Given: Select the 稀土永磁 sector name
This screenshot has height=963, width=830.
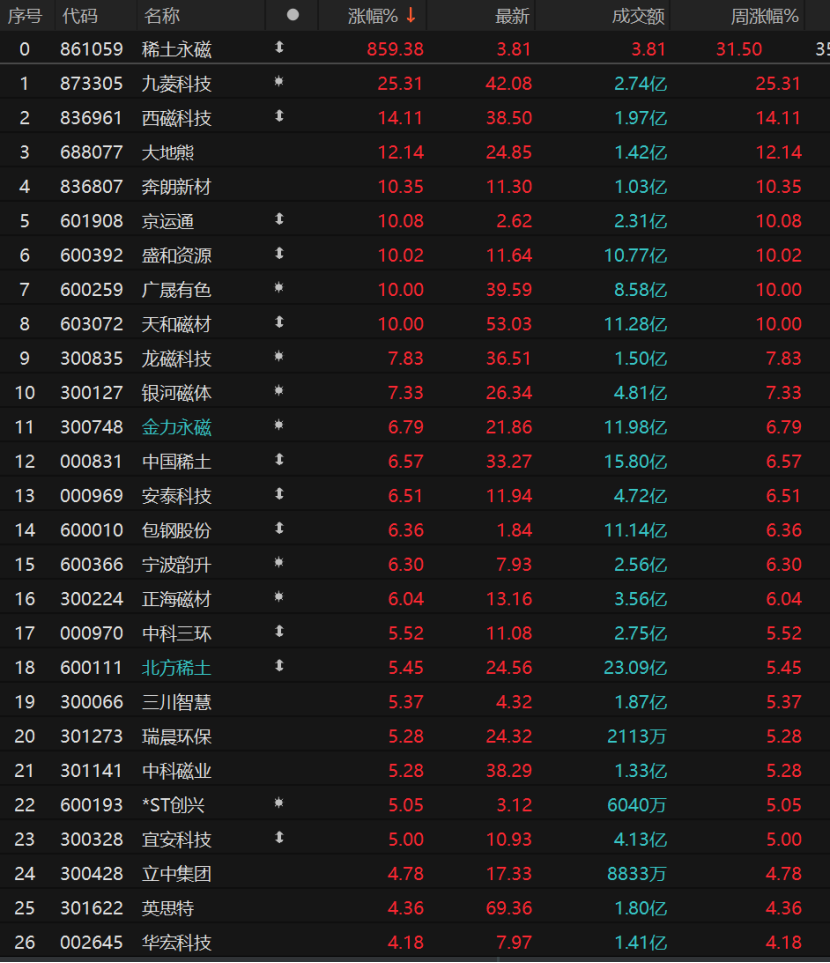Looking at the screenshot, I should tap(176, 49).
